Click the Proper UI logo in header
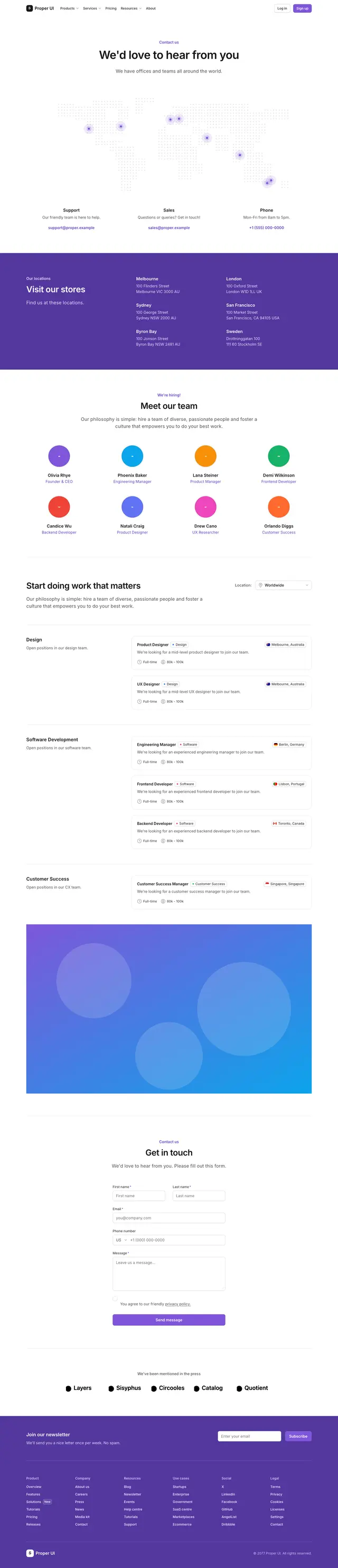The image size is (338, 1568). (x=40, y=8)
